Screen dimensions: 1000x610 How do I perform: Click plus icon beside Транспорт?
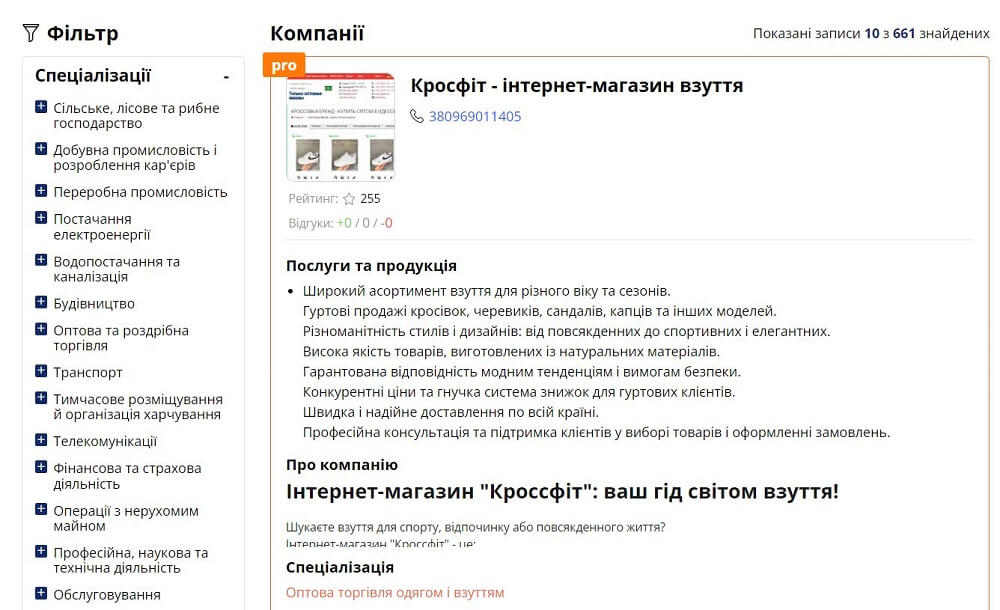coord(41,372)
